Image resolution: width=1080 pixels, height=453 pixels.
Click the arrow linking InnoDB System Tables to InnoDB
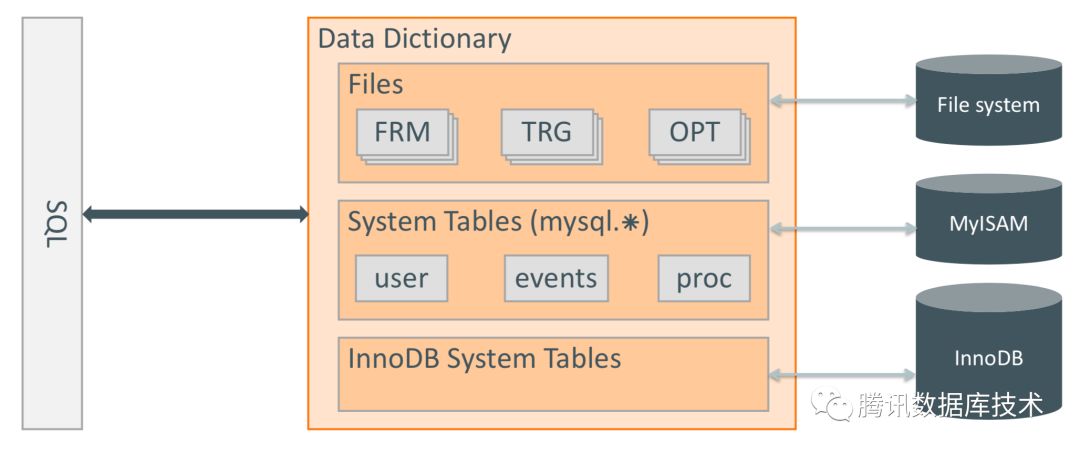842,375
